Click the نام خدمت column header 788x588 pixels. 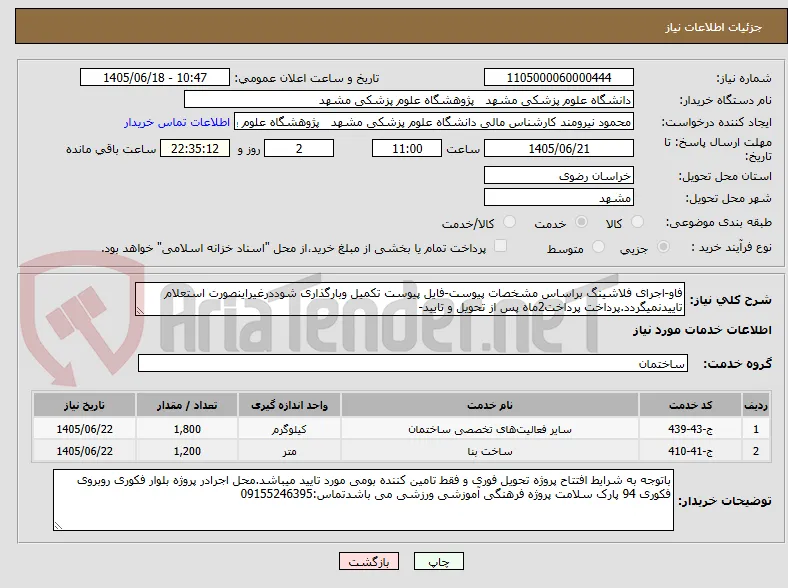(x=490, y=405)
